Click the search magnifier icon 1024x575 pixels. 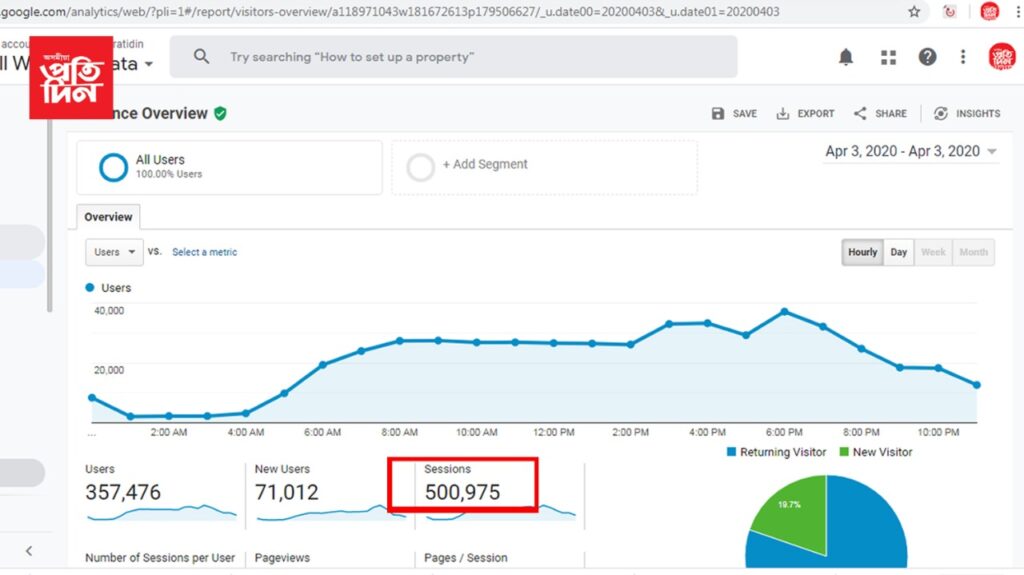[202, 57]
